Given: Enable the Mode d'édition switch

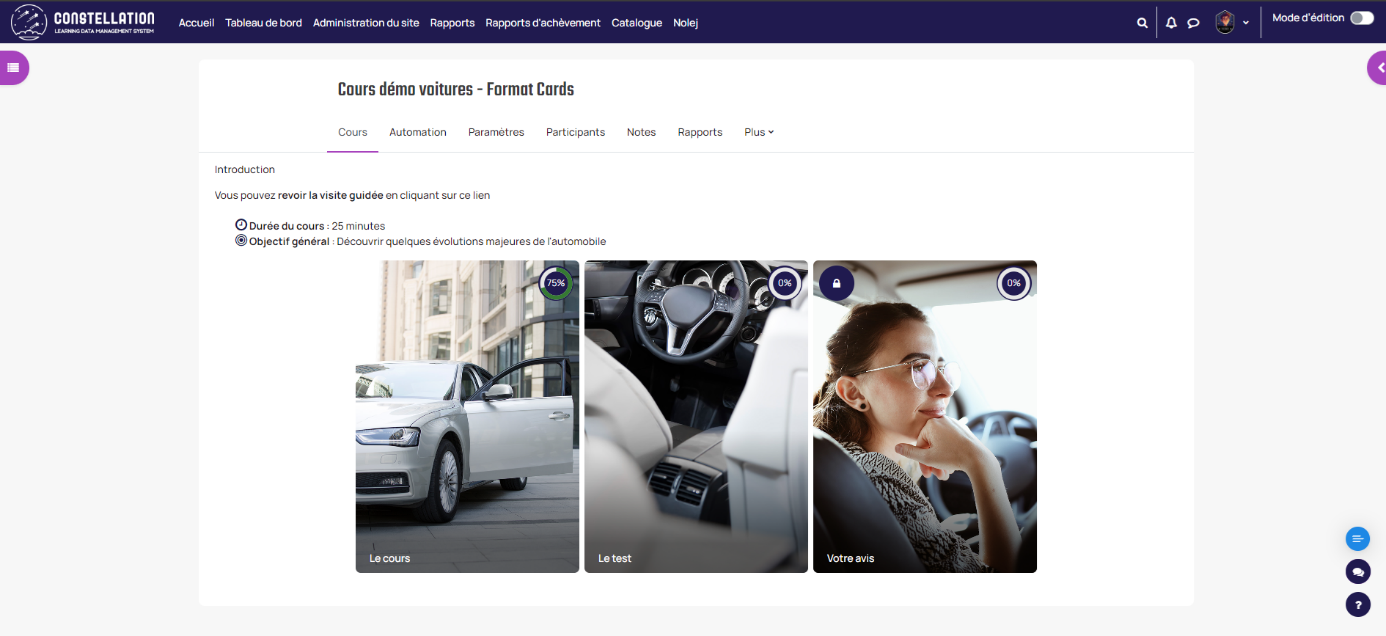Looking at the screenshot, I should tap(1361, 18).
